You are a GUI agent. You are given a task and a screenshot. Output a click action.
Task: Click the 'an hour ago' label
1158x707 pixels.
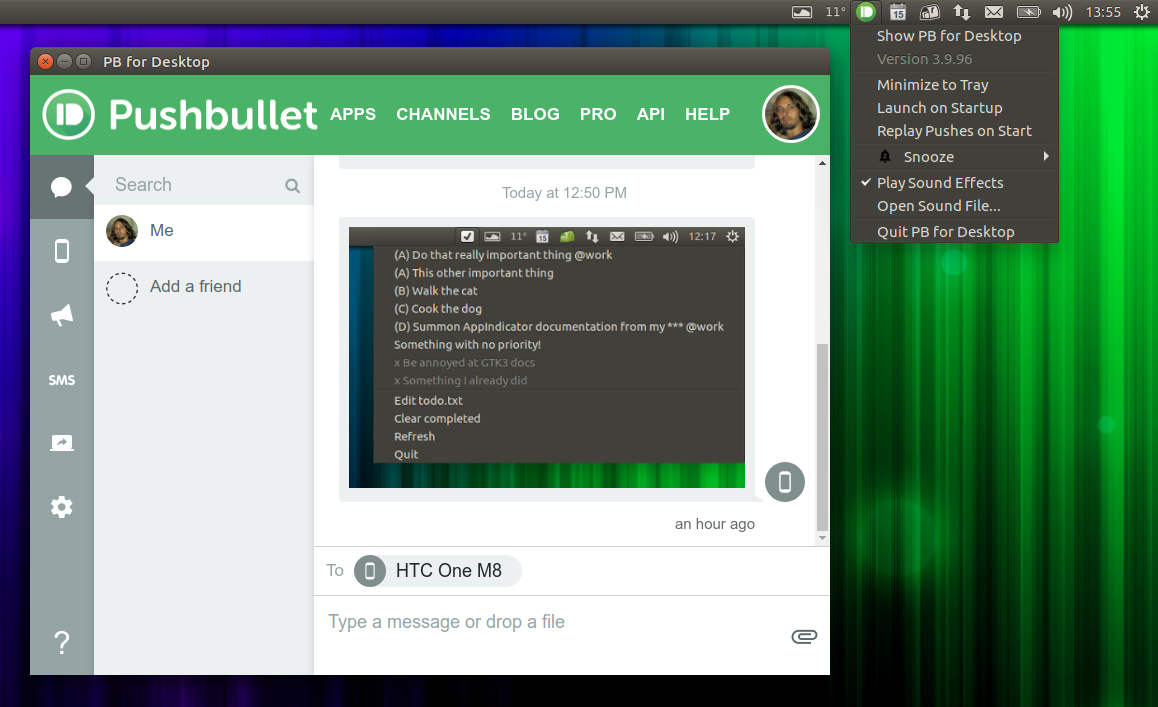point(715,524)
